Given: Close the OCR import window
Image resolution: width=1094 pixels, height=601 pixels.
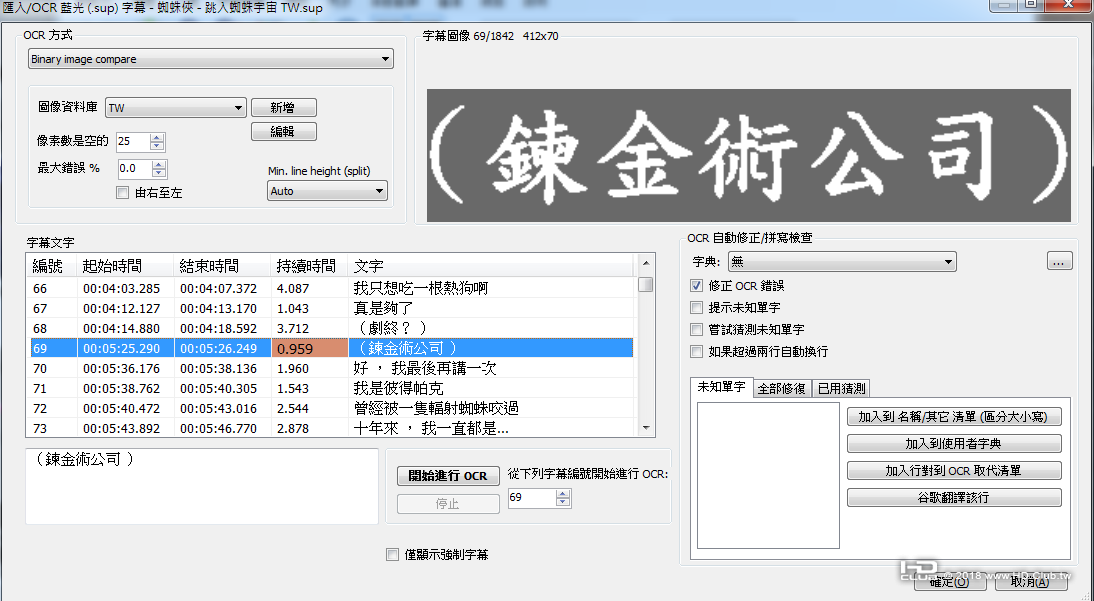Looking at the screenshot, I should [x=1067, y=5].
